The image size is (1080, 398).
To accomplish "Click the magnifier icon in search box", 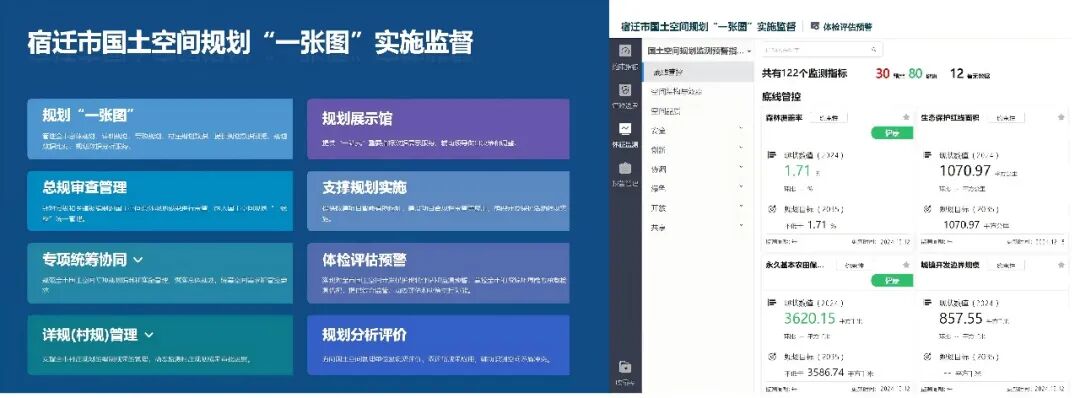I will (873, 50).
